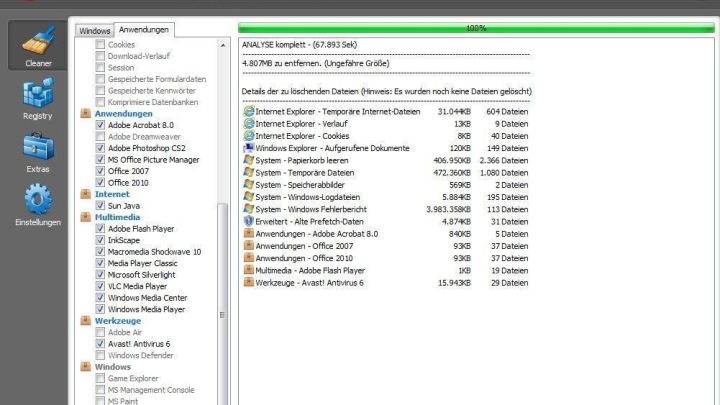The height and width of the screenshot is (405, 720).
Task: Select the Windows group heading in tree
Action: (113, 366)
